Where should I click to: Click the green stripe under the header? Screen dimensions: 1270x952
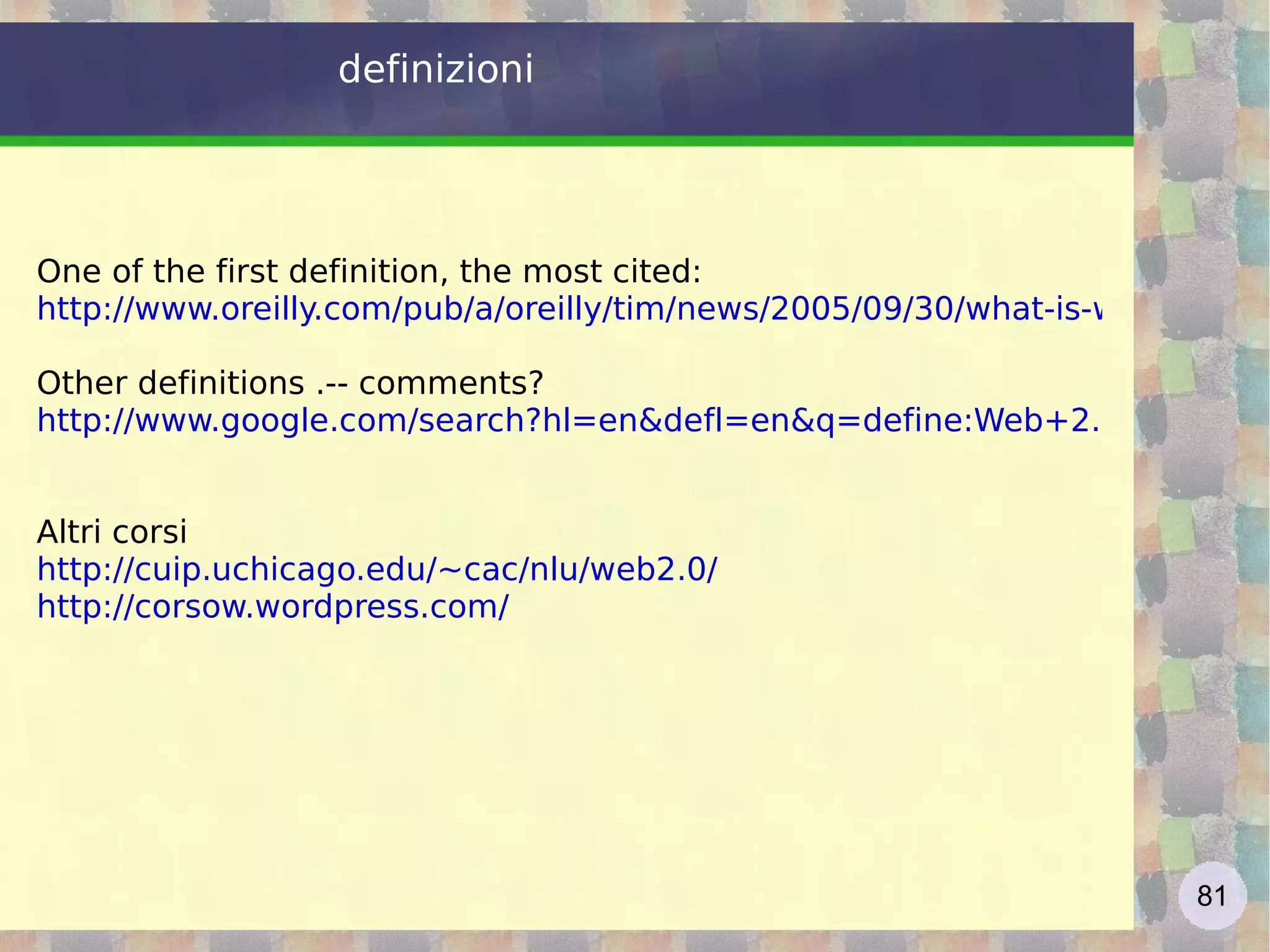pyautogui.click(x=558, y=141)
